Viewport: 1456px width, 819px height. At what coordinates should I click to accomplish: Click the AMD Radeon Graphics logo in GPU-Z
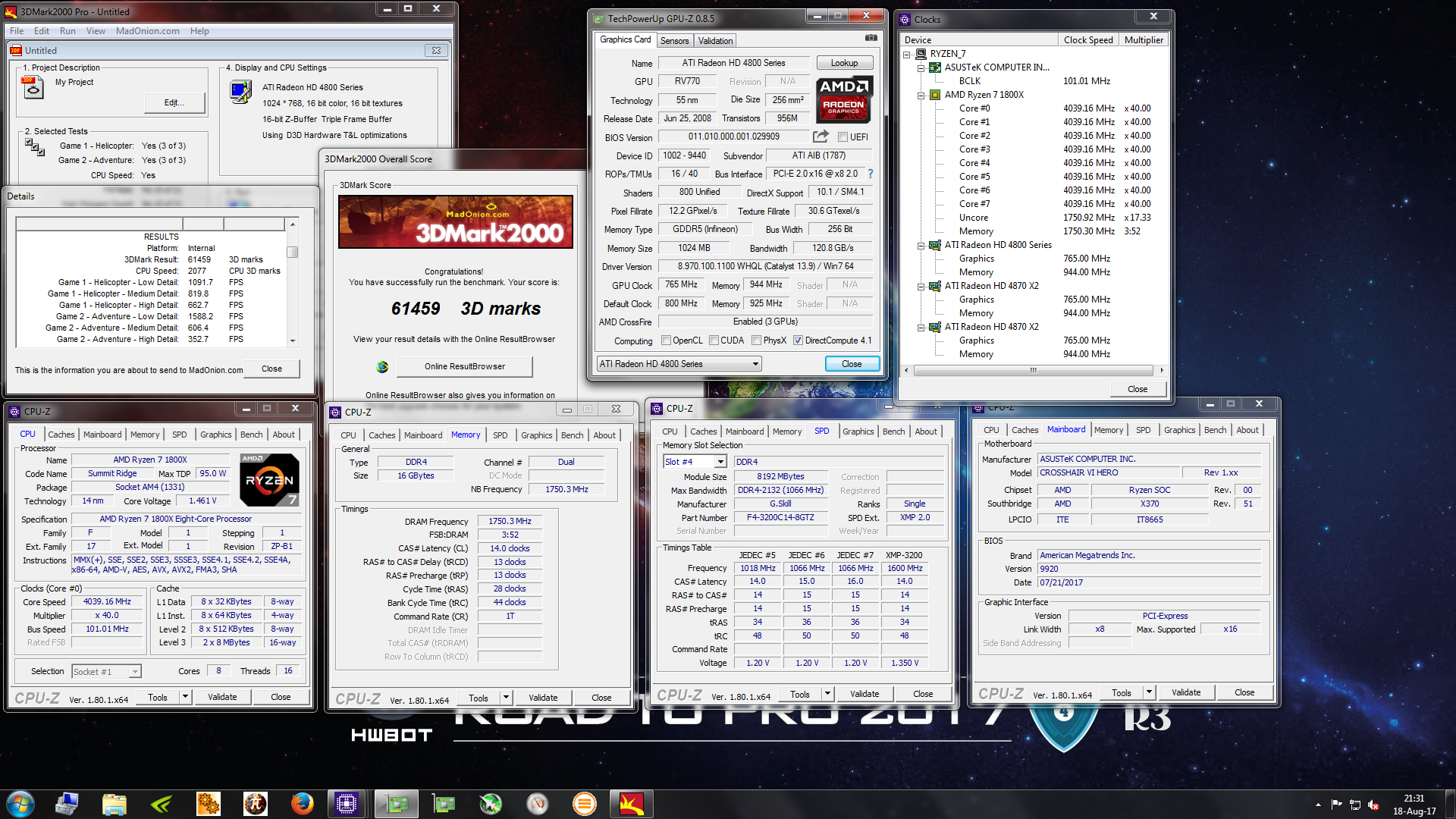pyautogui.click(x=844, y=99)
